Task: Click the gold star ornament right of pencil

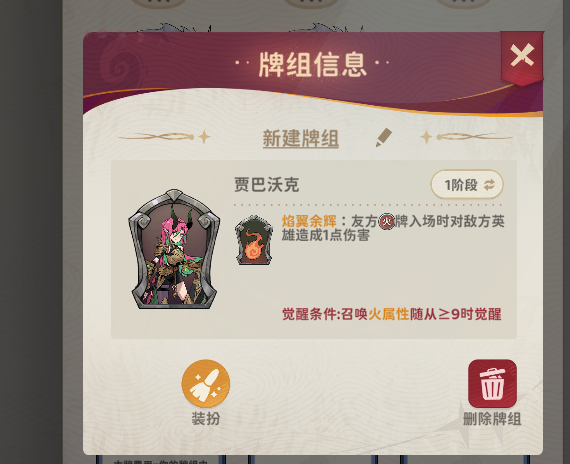Action: [x=426, y=137]
